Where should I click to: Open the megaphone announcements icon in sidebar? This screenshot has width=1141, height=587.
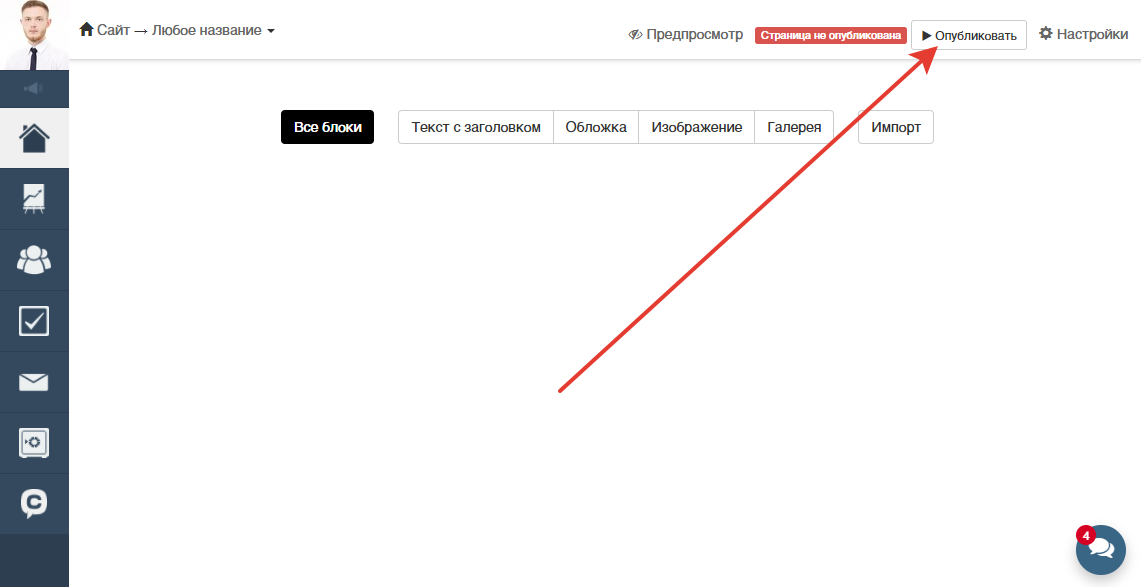pyautogui.click(x=33, y=89)
